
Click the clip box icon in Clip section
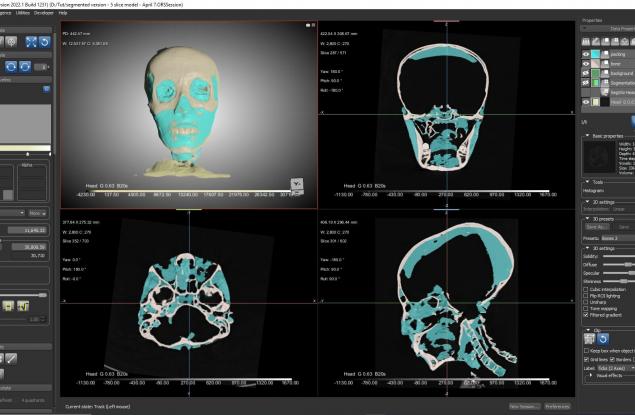(x=589, y=337)
